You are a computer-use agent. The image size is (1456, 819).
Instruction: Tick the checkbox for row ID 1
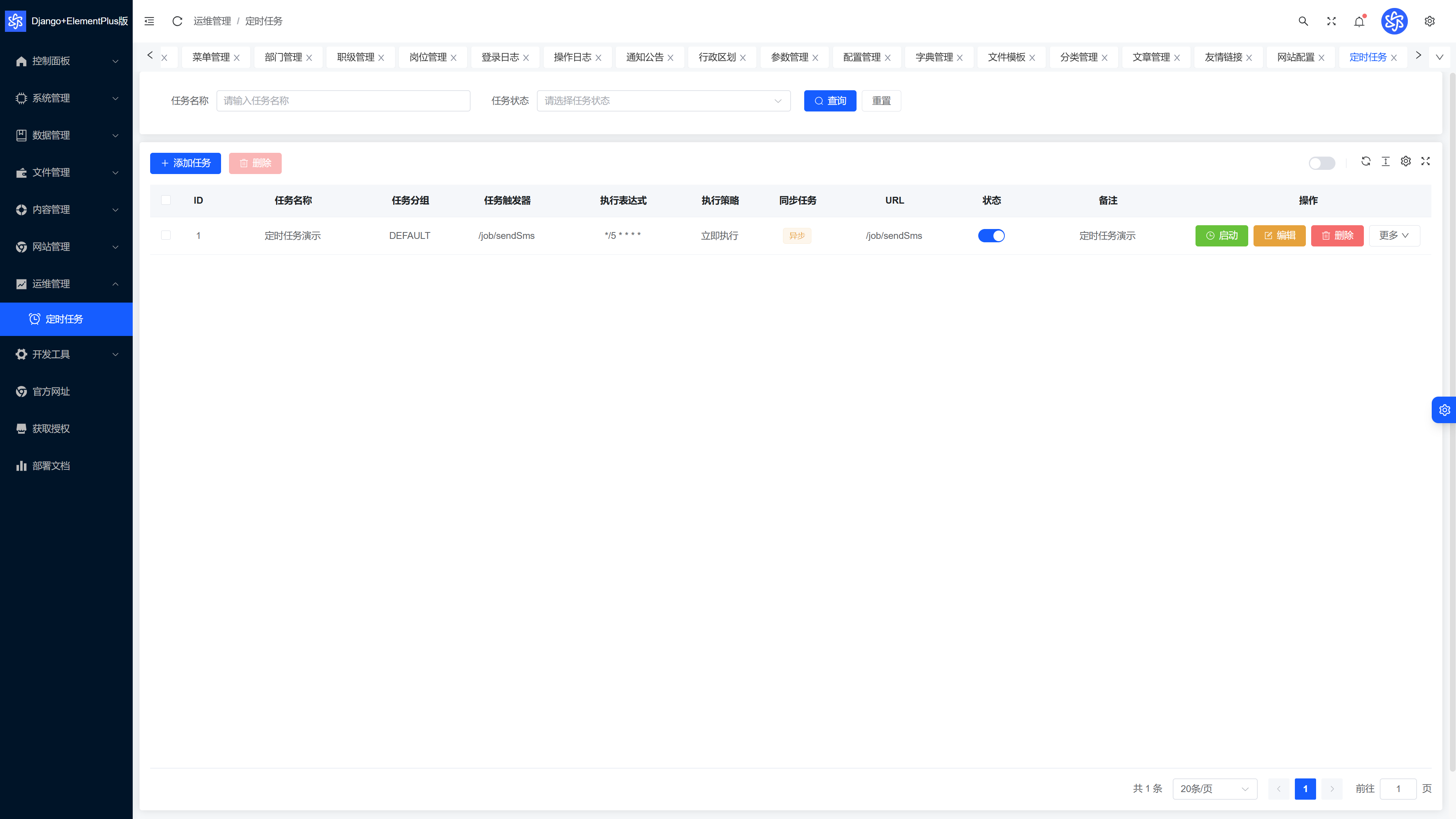click(x=166, y=235)
